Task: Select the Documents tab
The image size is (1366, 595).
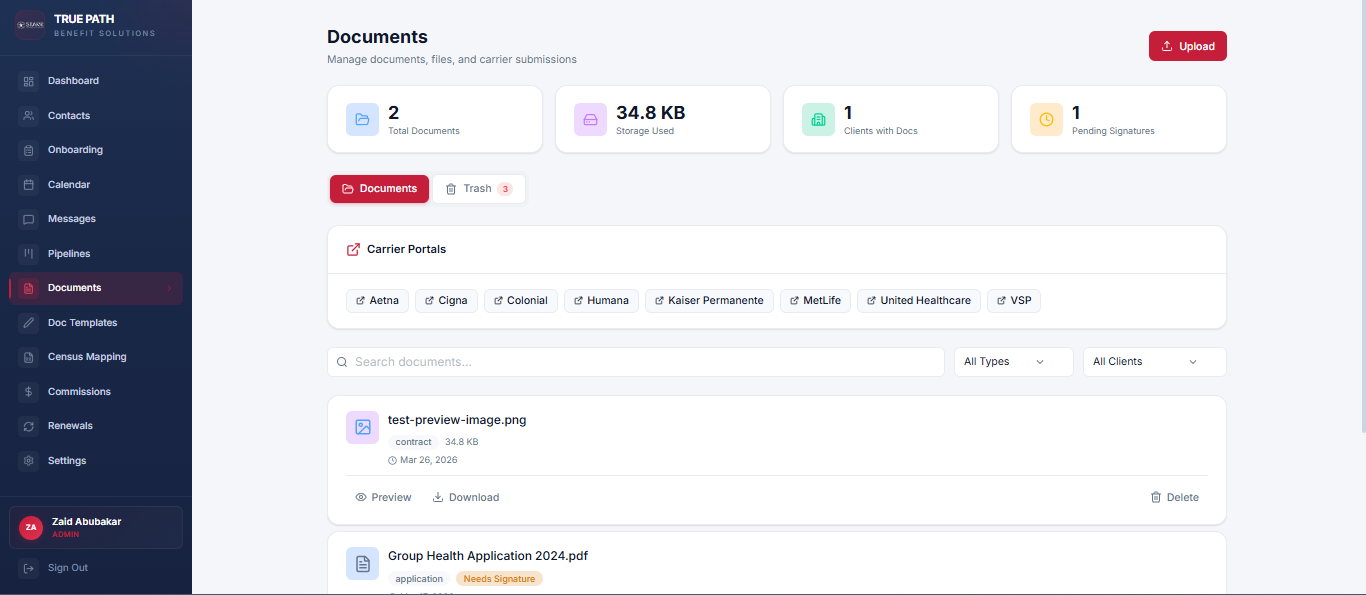Action: (379, 189)
